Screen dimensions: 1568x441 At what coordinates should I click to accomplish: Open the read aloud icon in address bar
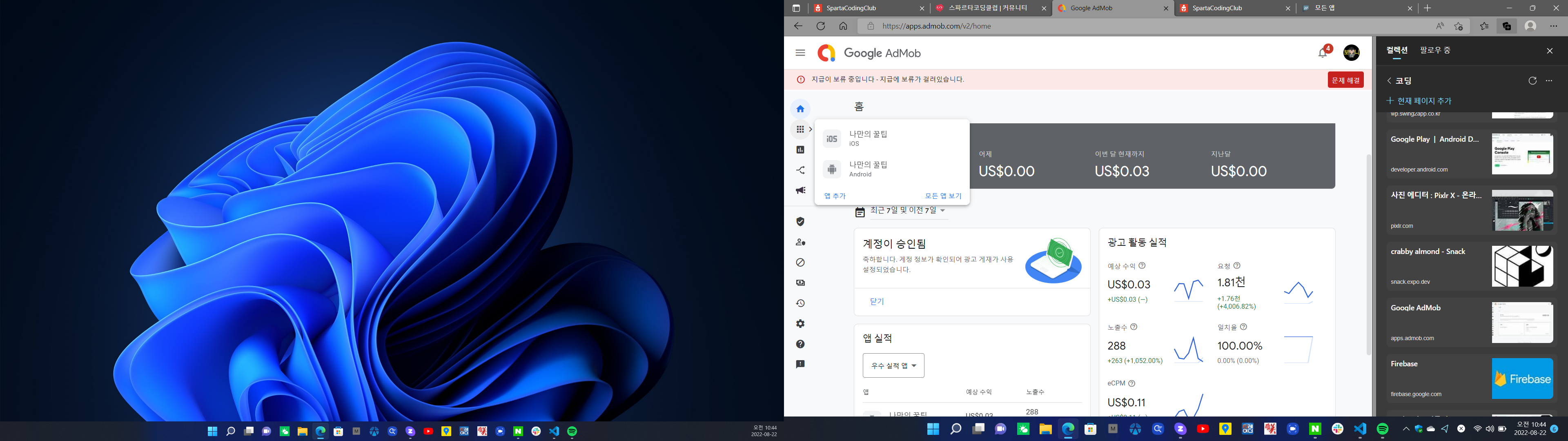pos(1439,26)
